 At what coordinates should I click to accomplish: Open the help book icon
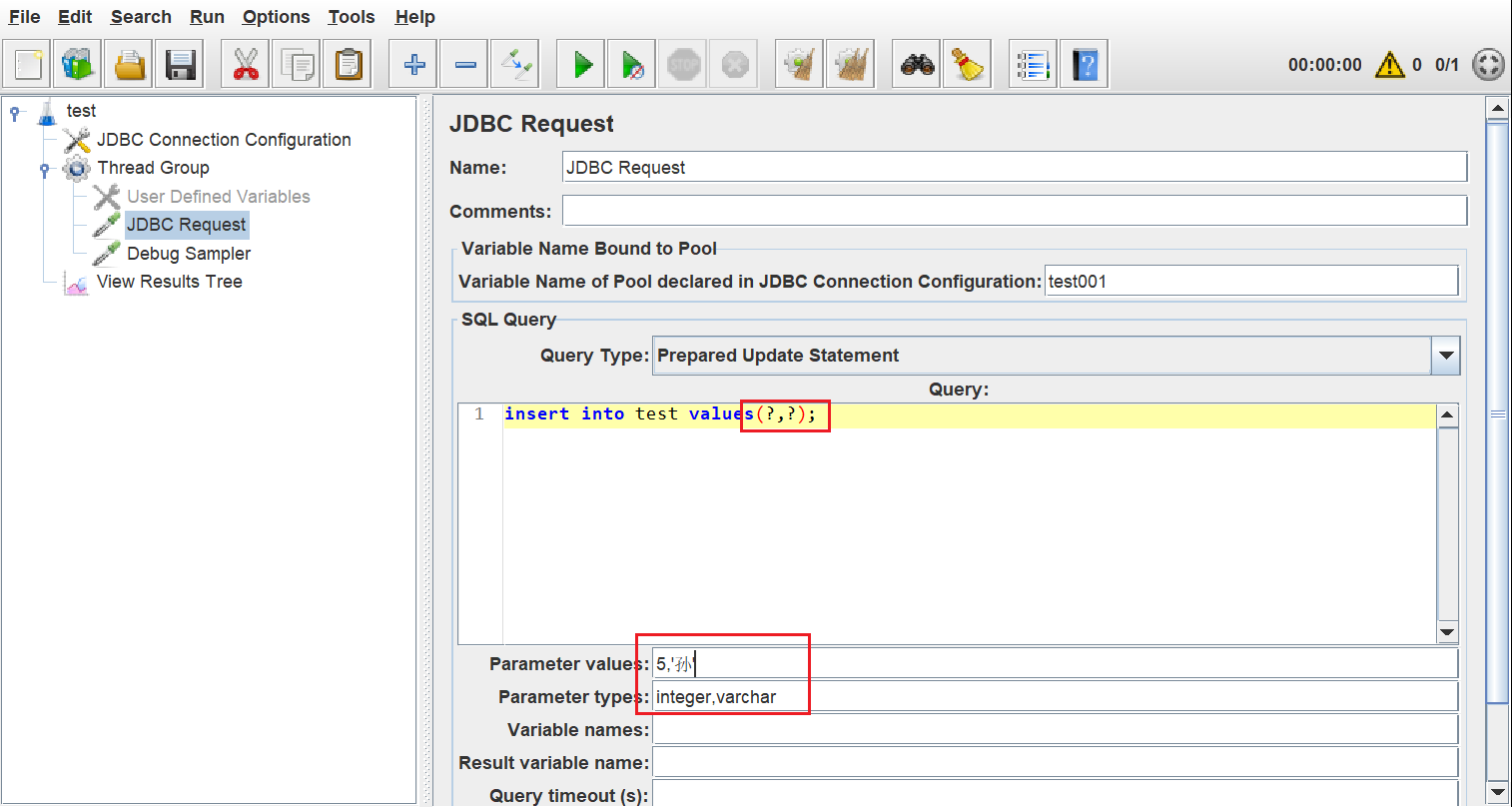pyautogui.click(x=1085, y=65)
